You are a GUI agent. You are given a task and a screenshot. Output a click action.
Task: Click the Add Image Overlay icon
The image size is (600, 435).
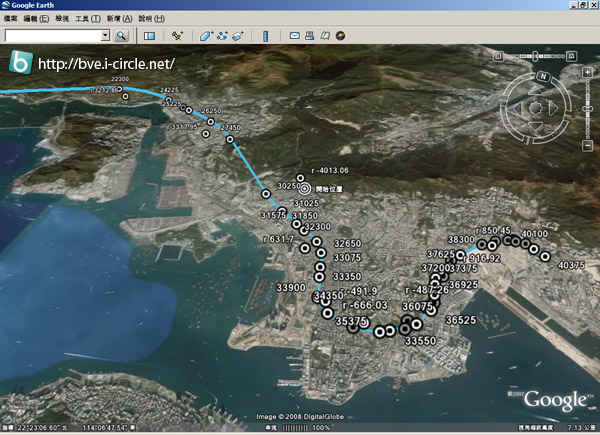tap(238, 36)
